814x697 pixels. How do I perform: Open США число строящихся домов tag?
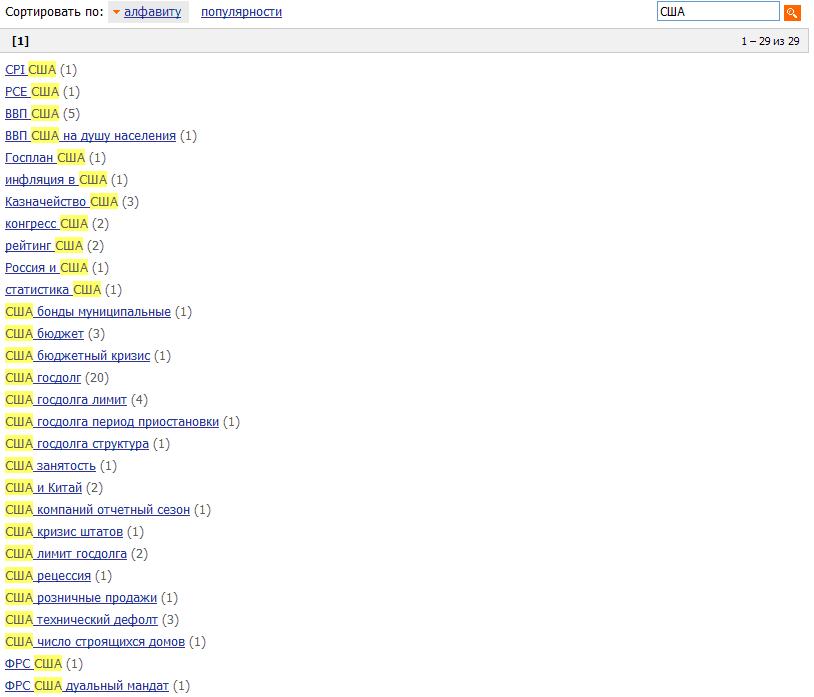point(95,642)
